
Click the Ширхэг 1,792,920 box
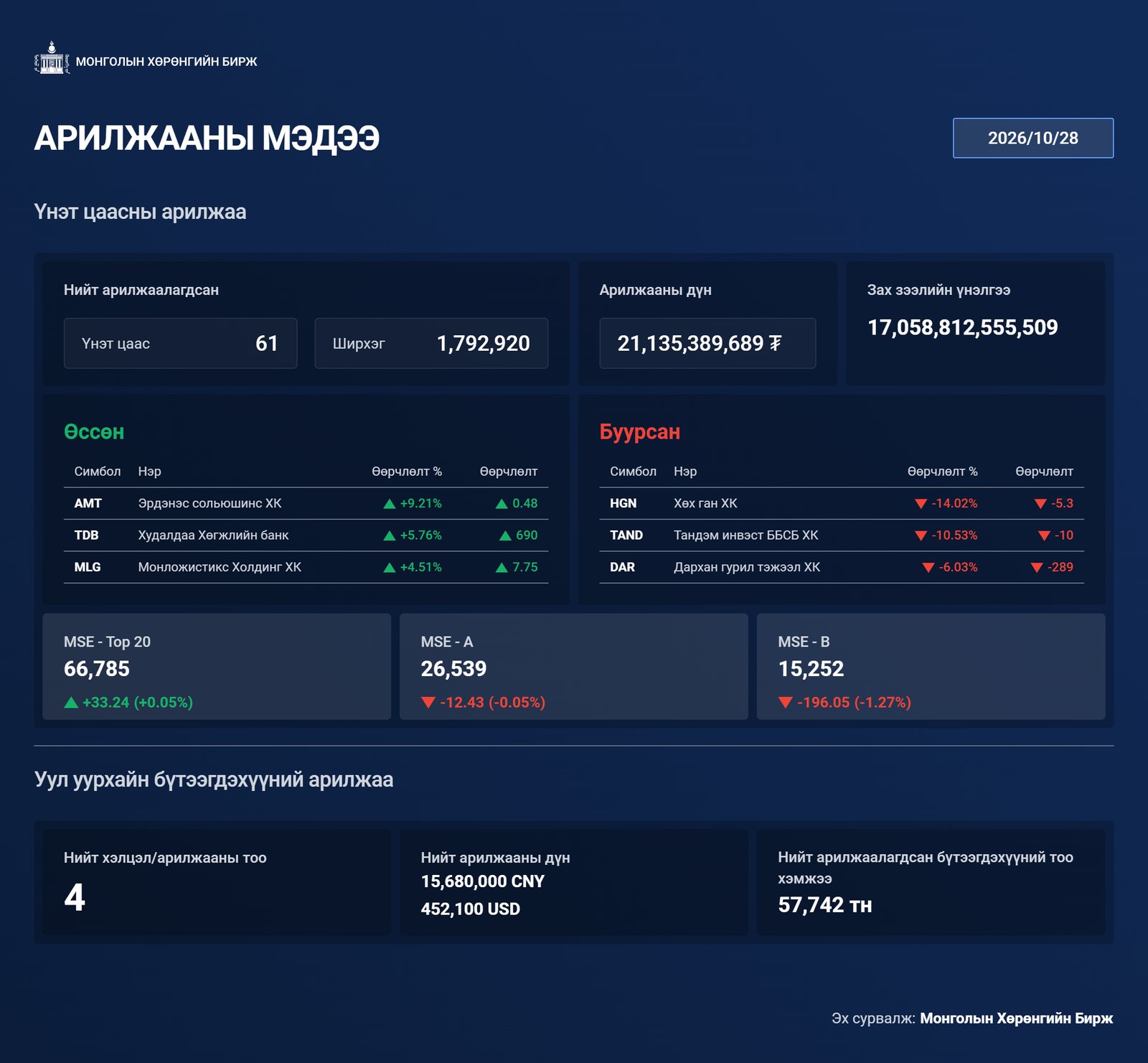pos(431,343)
